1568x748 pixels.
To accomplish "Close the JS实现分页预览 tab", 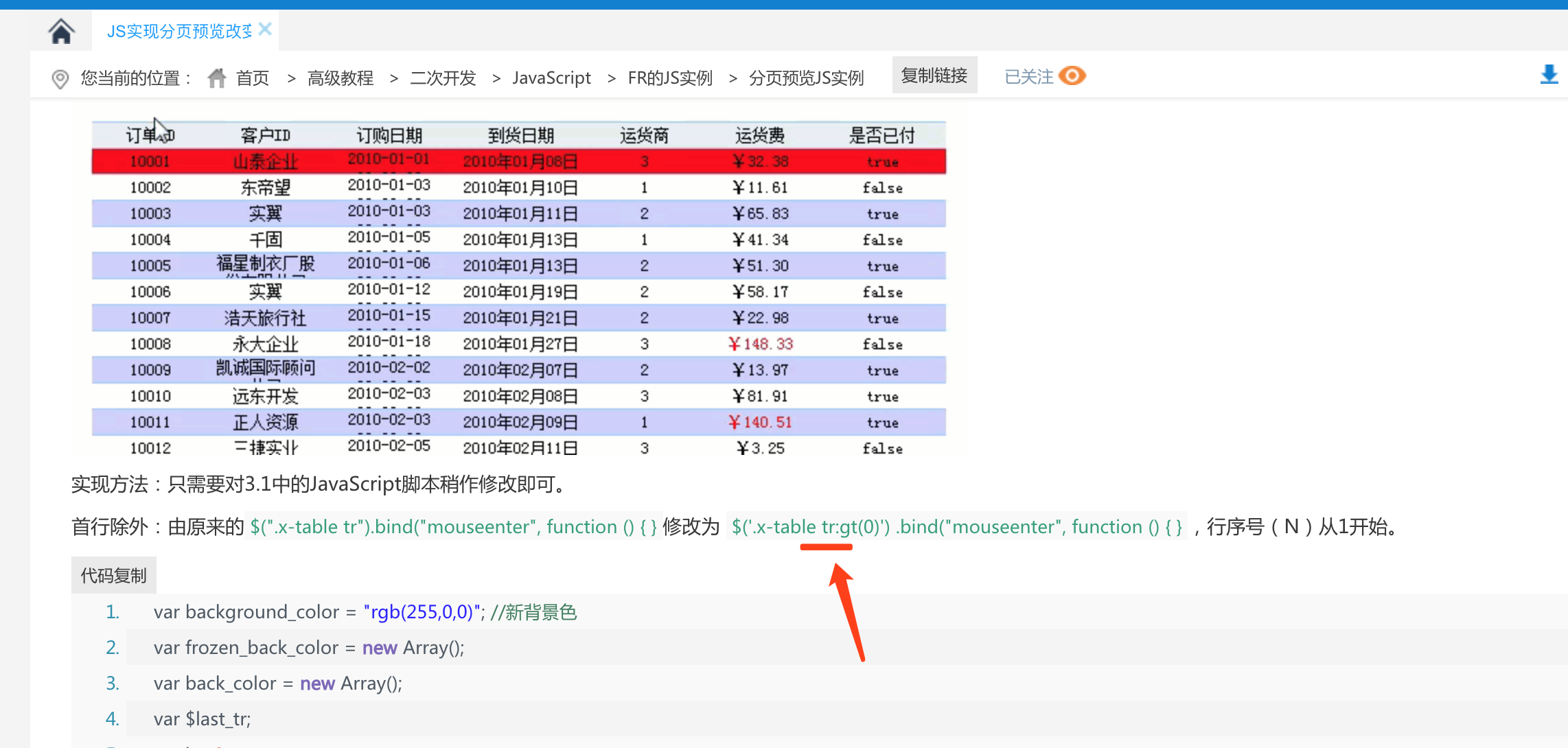I will click(266, 29).
